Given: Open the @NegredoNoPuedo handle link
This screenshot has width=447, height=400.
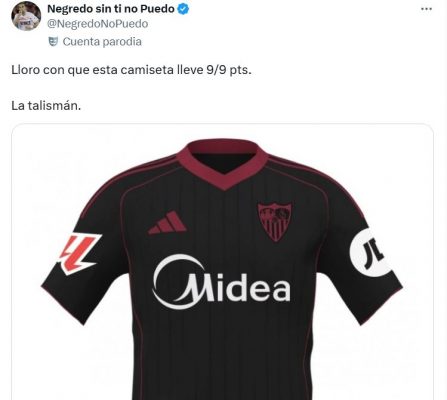Looking at the screenshot, I should (98, 24).
